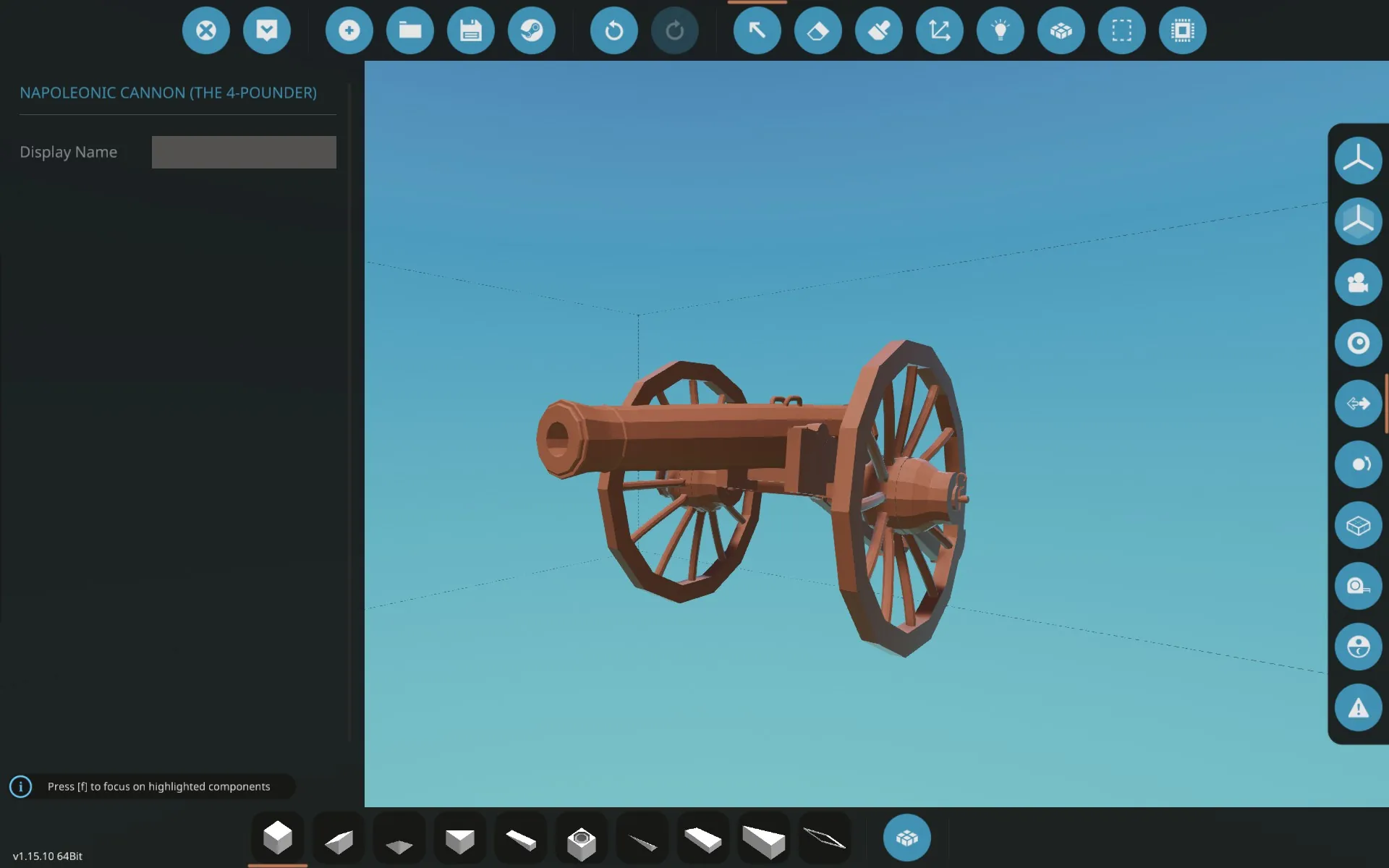1389x868 pixels.
Task: Select the paint brush tool
Action: [879, 30]
